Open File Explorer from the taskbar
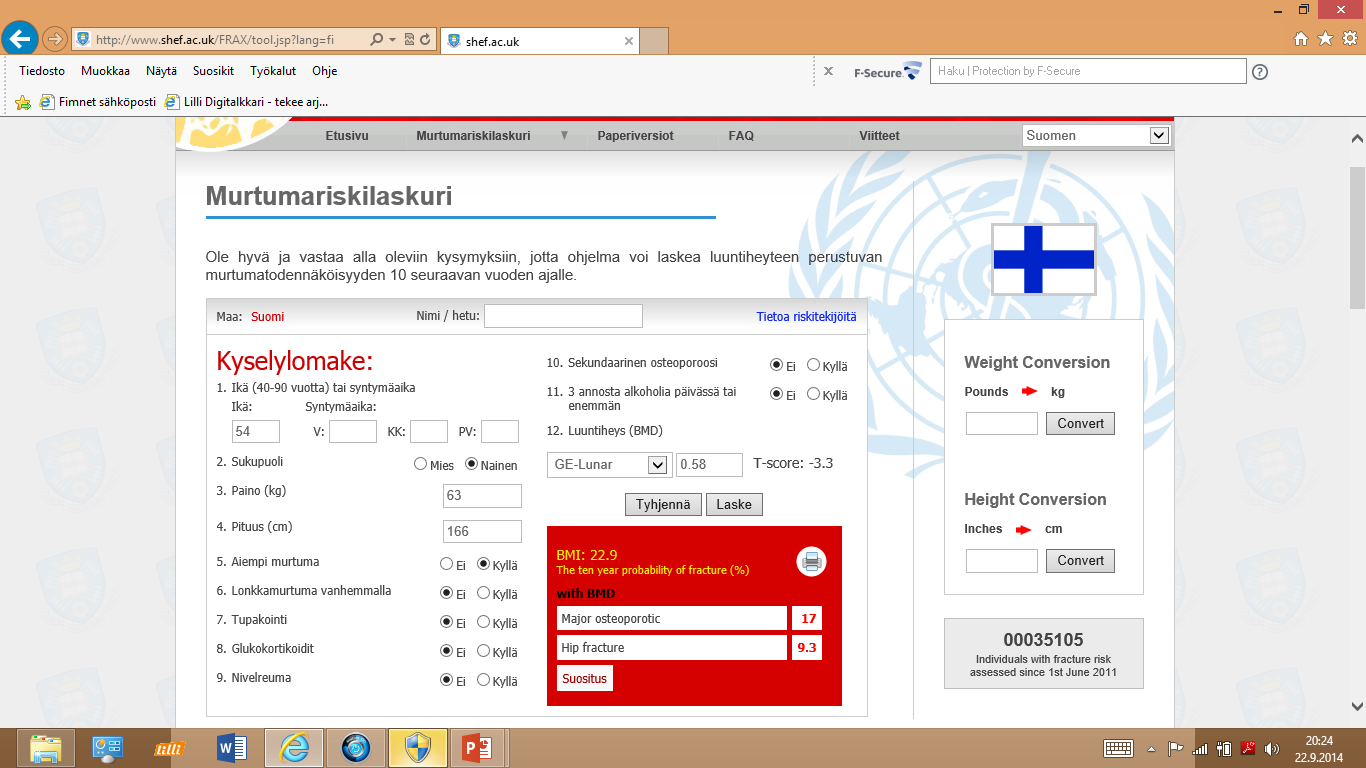Image resolution: width=1366 pixels, height=768 pixels. [46, 747]
